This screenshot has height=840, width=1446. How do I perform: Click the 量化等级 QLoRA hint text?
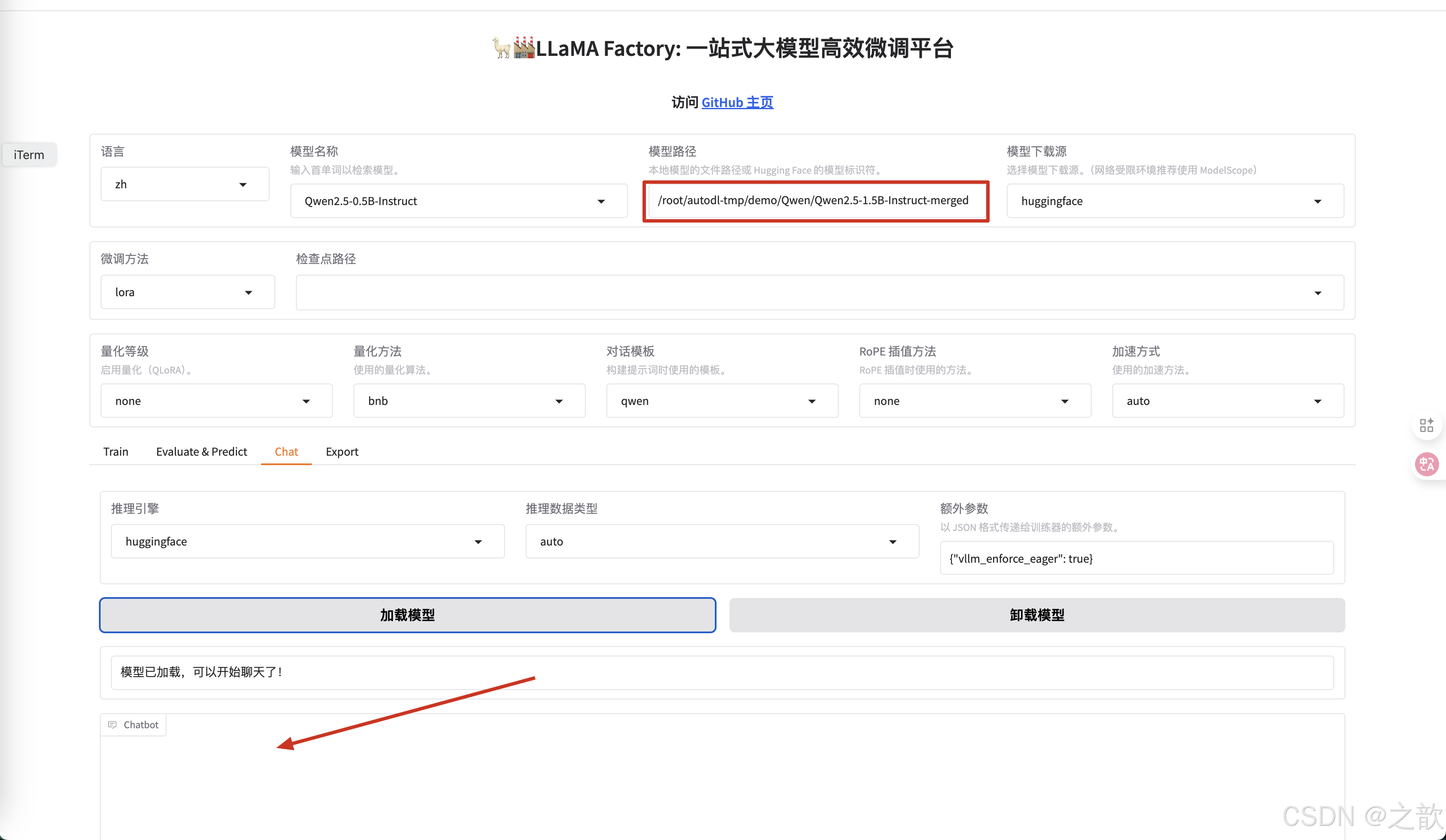148,370
